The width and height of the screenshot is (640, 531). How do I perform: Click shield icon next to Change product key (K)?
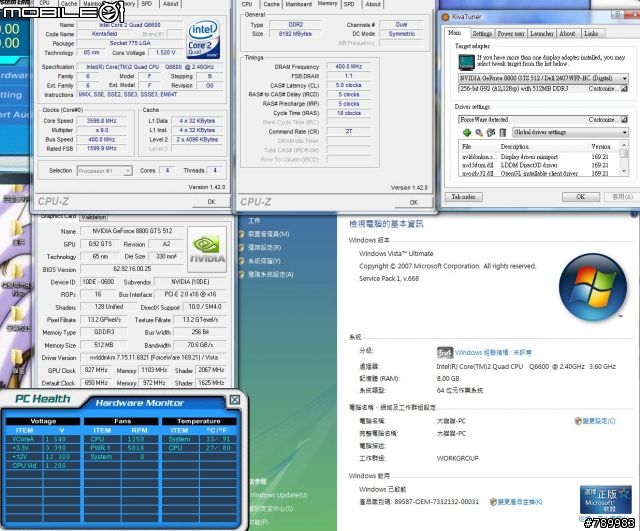[x=493, y=502]
